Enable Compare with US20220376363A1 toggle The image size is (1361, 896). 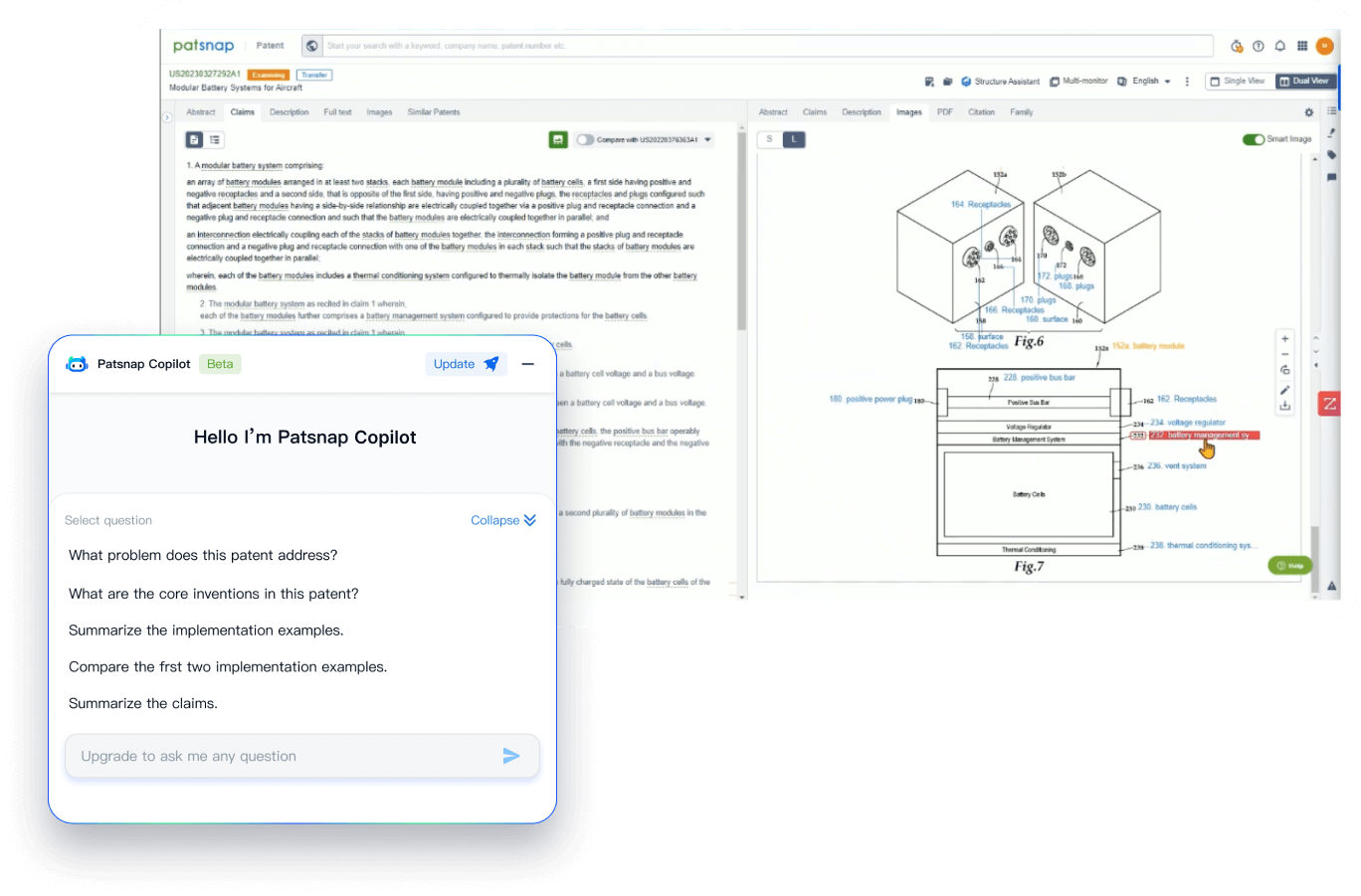585,140
